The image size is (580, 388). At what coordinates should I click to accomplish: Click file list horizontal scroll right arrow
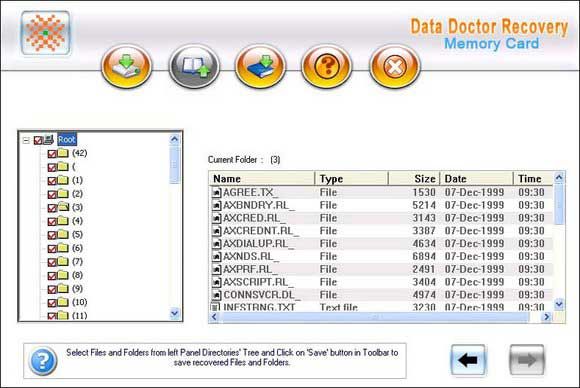[x=547, y=317]
